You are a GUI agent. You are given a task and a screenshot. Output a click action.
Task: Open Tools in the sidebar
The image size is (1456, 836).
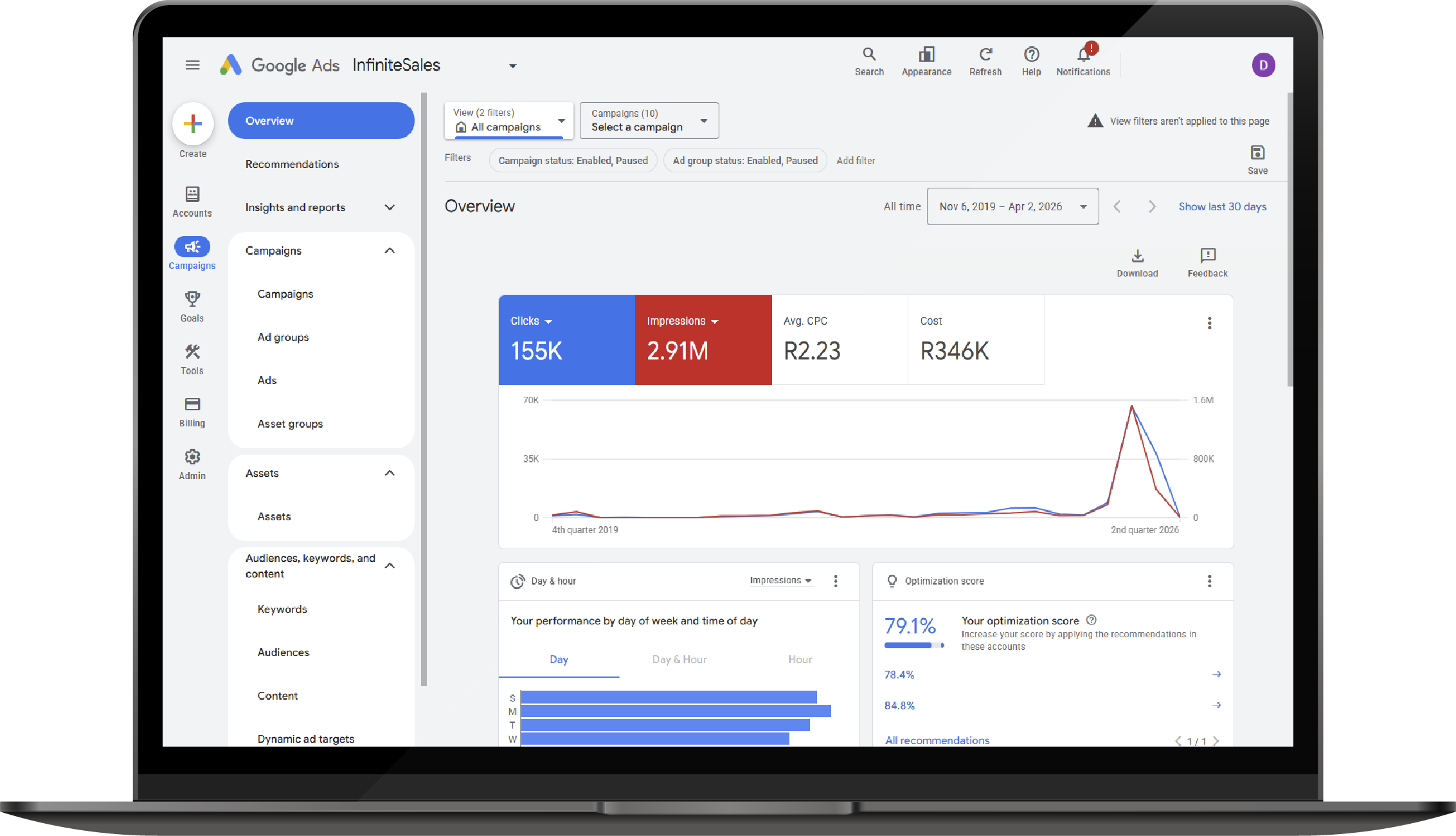tap(192, 352)
